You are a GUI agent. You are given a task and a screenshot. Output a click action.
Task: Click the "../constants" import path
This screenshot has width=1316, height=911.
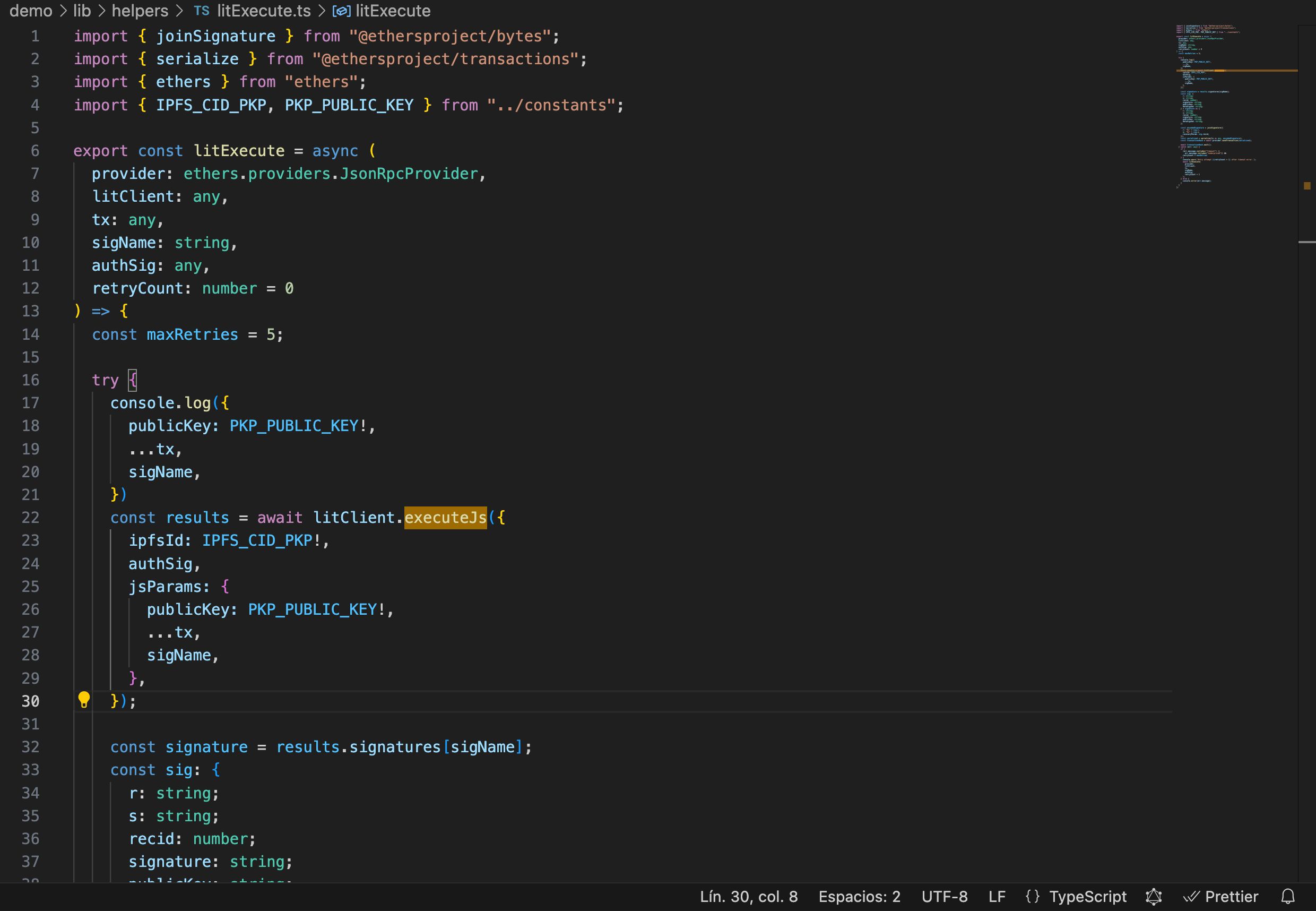point(551,105)
